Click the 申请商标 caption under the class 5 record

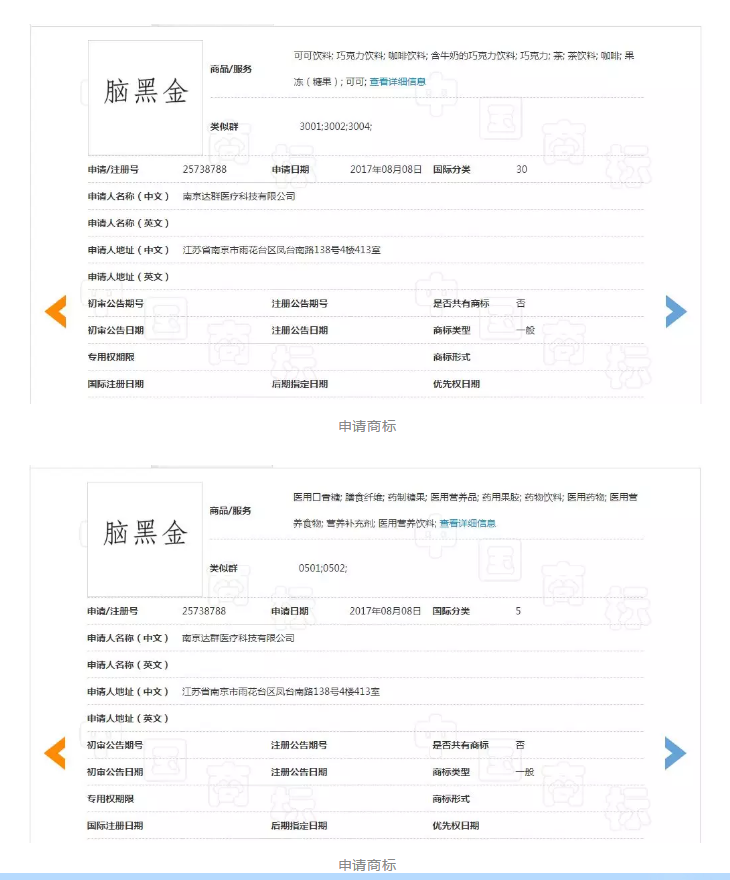(x=368, y=865)
